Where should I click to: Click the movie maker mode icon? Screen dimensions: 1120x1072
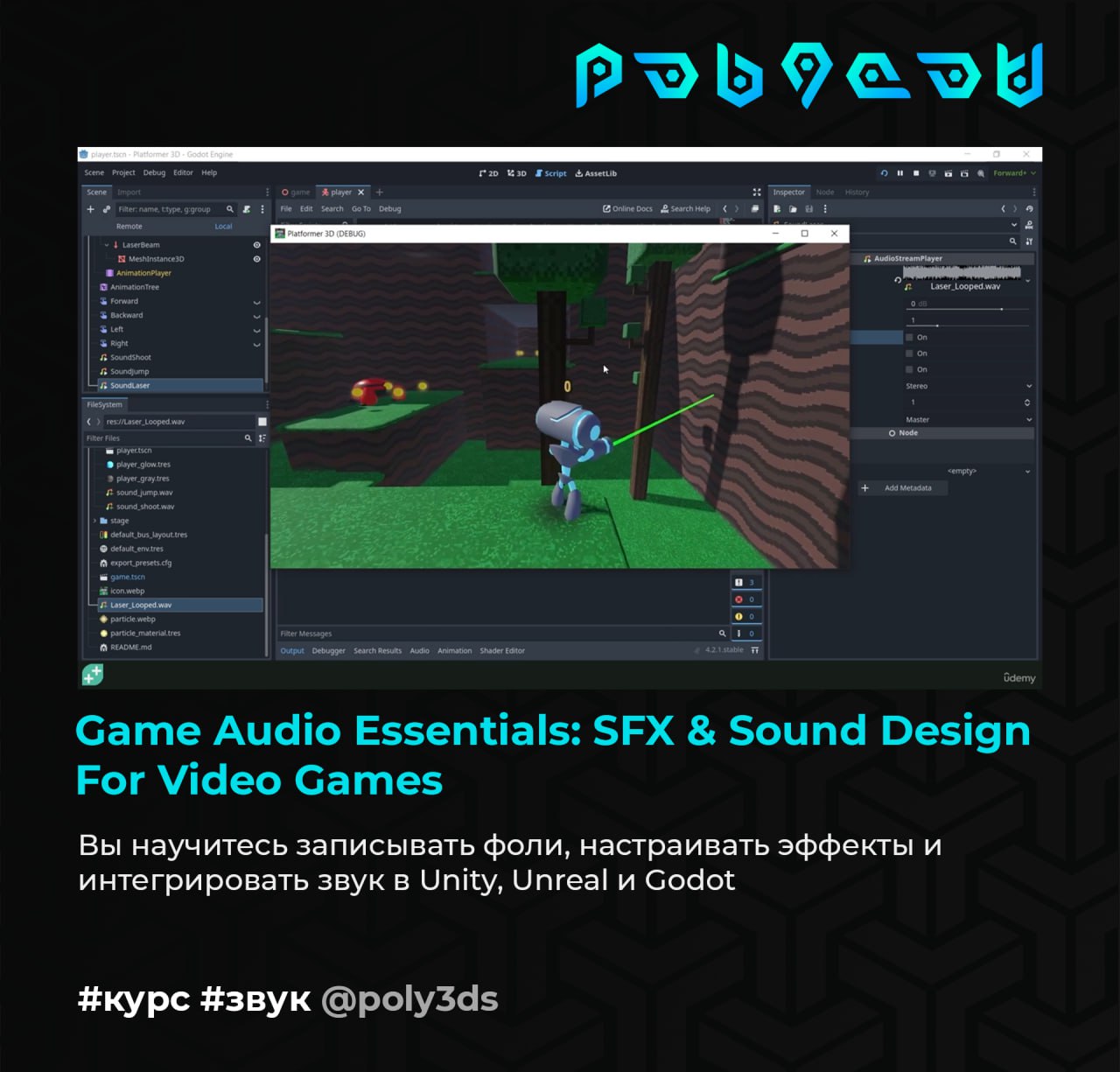981,173
